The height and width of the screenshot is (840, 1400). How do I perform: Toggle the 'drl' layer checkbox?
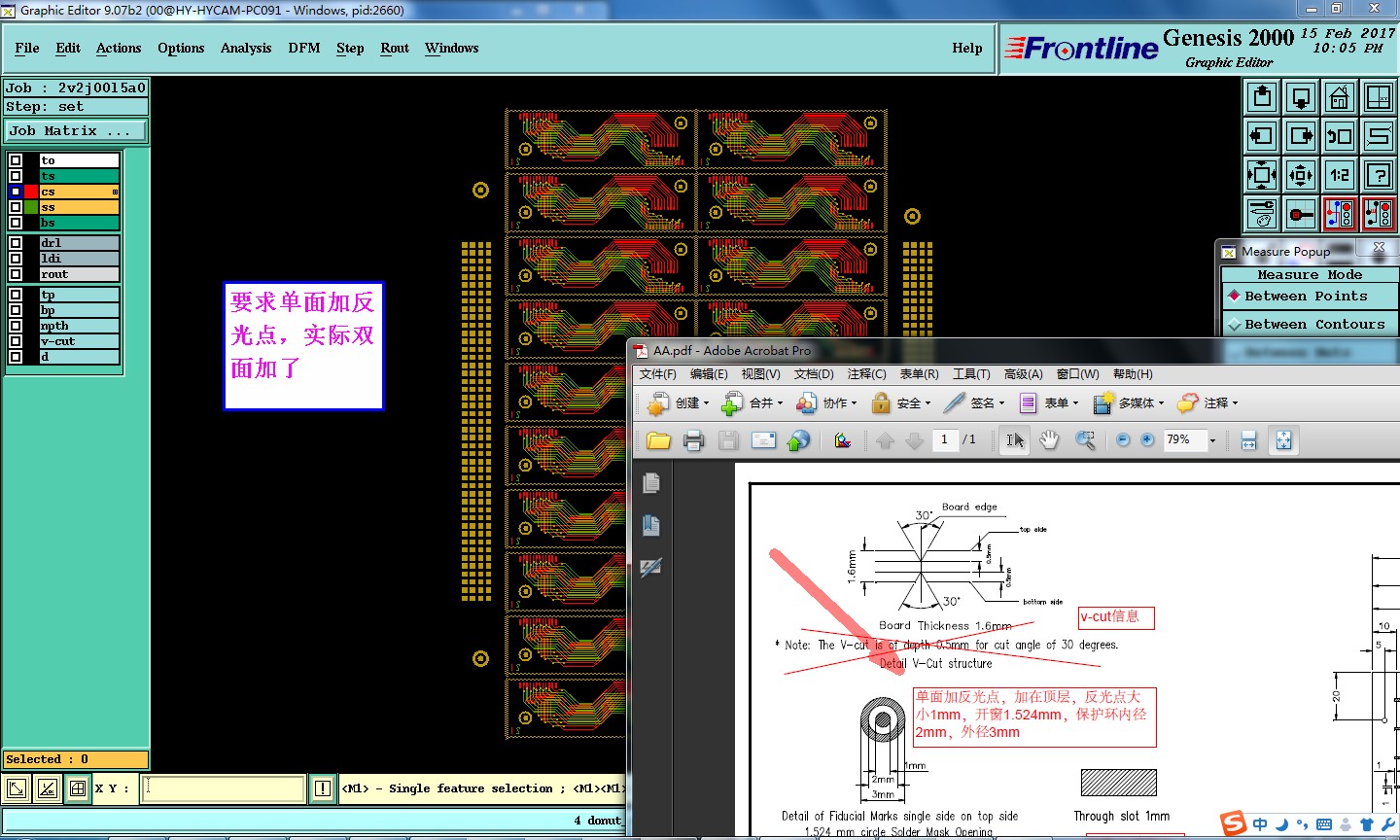point(16,243)
